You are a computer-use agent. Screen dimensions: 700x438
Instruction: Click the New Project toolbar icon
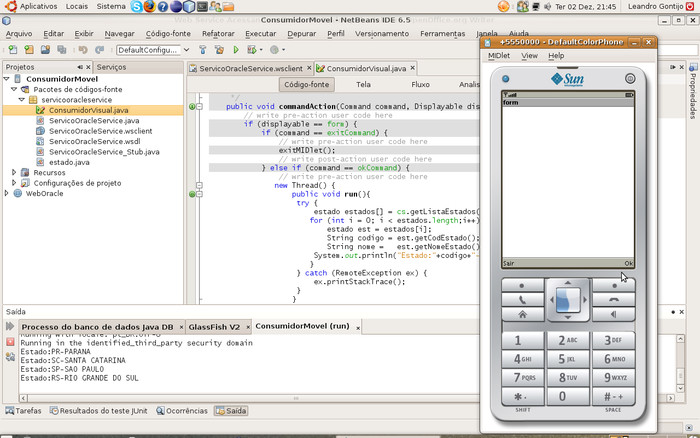(x=29, y=50)
